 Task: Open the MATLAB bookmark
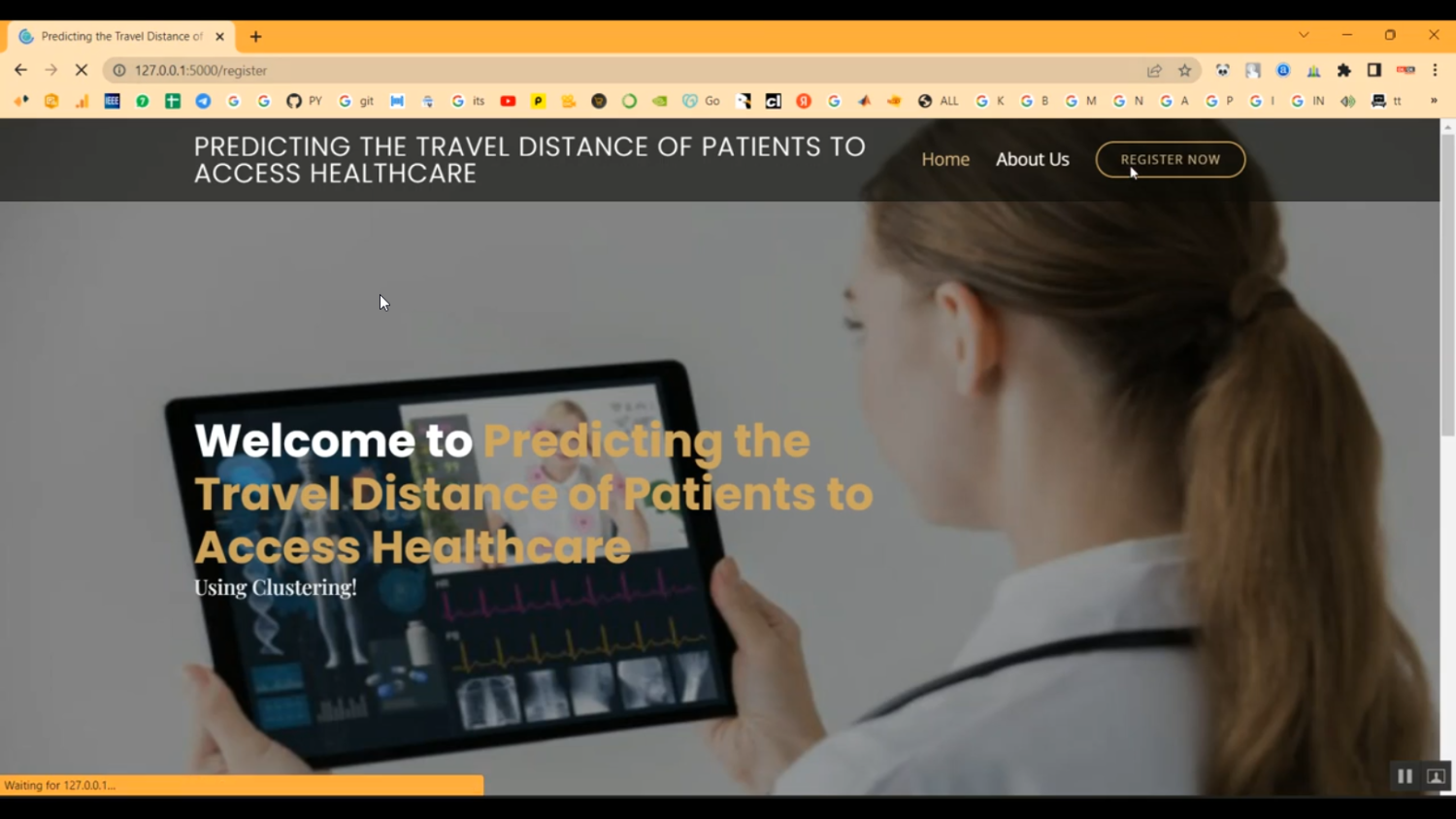point(864,101)
